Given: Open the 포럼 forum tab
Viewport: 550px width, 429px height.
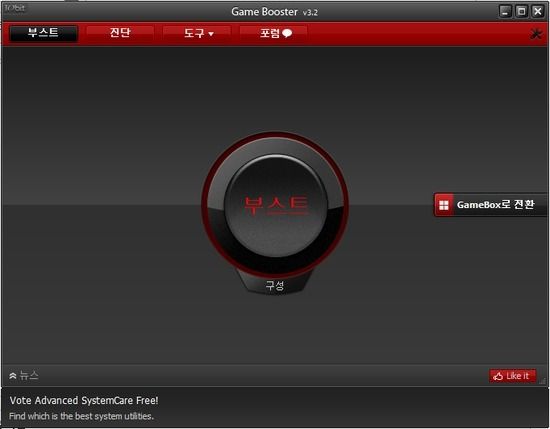Looking at the screenshot, I should [x=274, y=33].
